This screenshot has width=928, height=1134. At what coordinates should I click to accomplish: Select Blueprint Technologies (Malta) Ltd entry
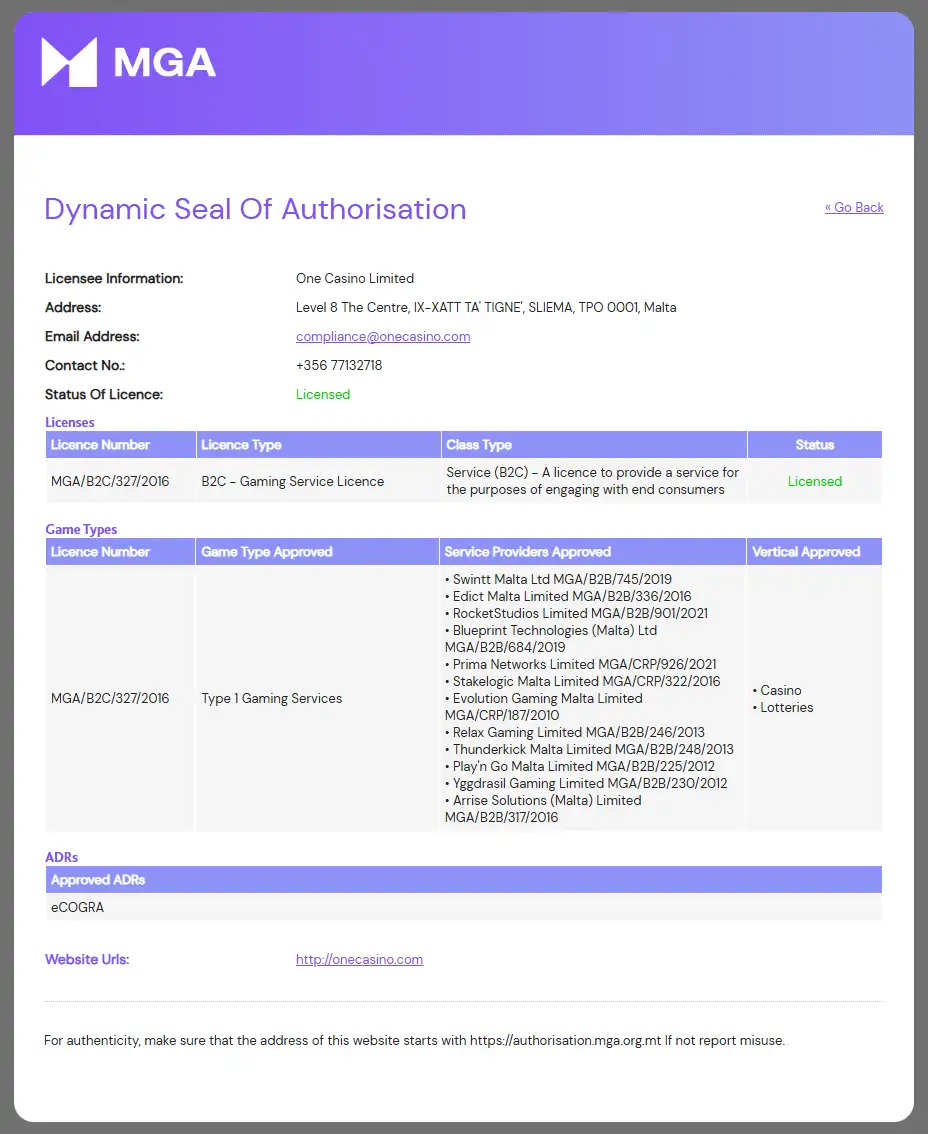tap(551, 639)
